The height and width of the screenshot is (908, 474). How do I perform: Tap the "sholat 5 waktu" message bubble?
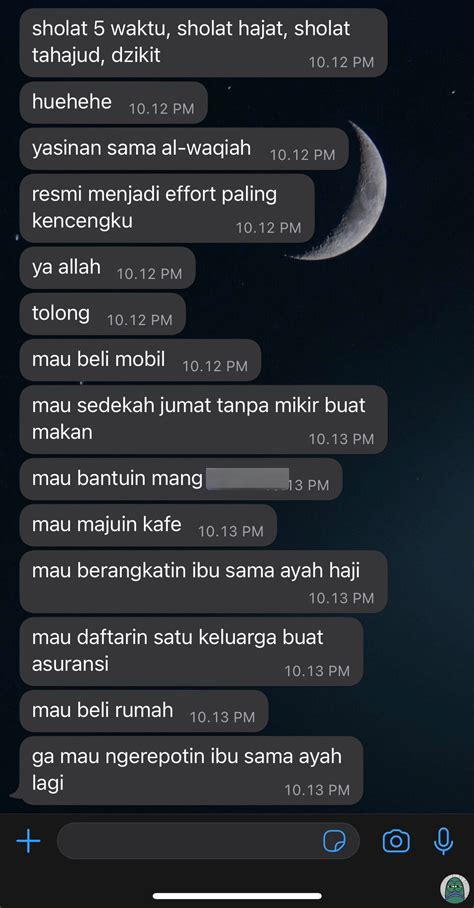click(x=204, y=42)
